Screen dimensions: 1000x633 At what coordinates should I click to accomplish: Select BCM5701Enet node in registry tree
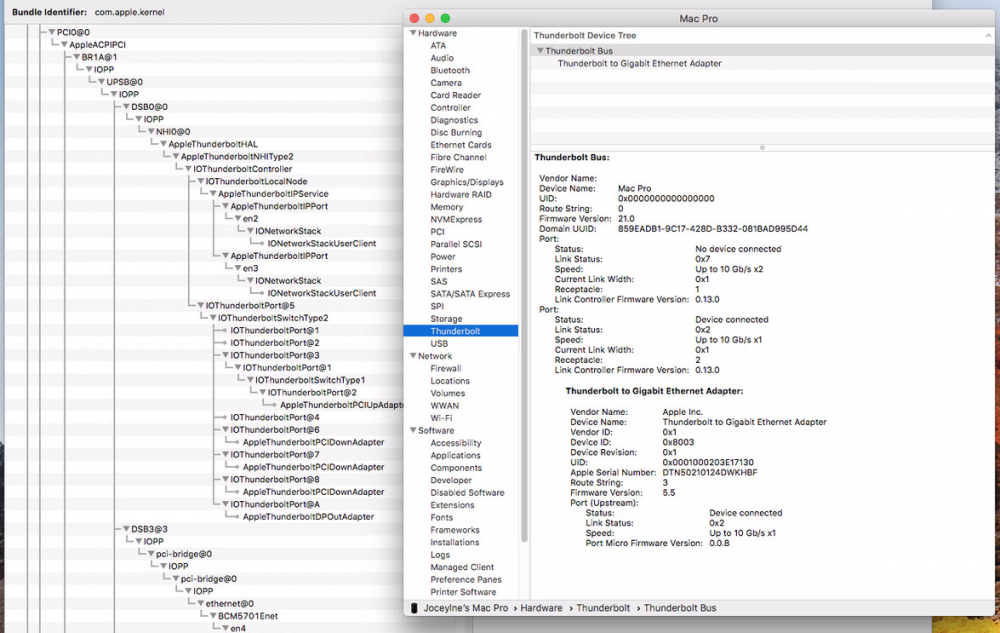click(x=247, y=616)
